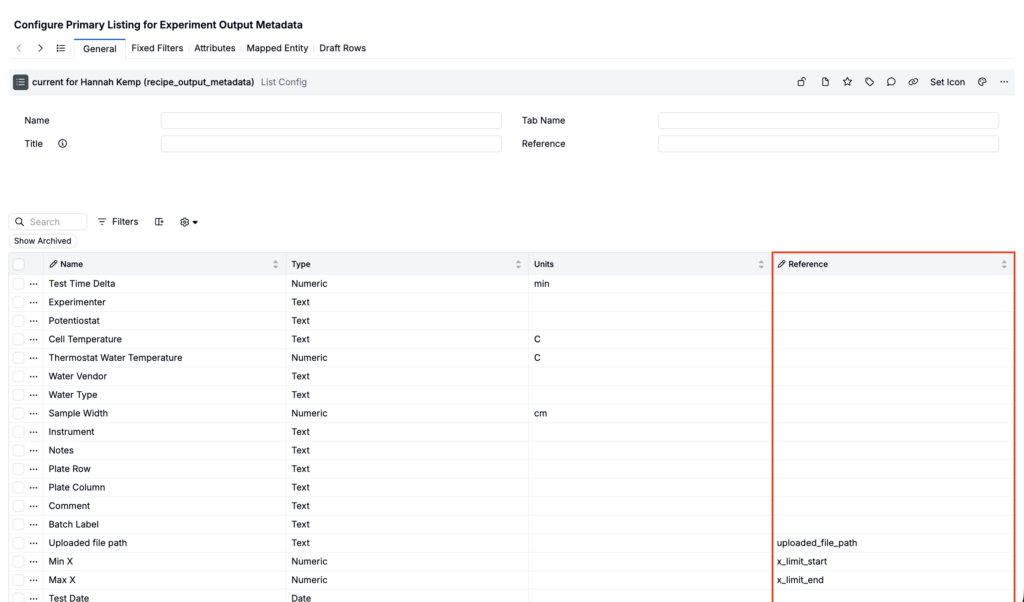This screenshot has height=602, width=1024.
Task: Open row menu for Sample Width
Action: point(33,413)
